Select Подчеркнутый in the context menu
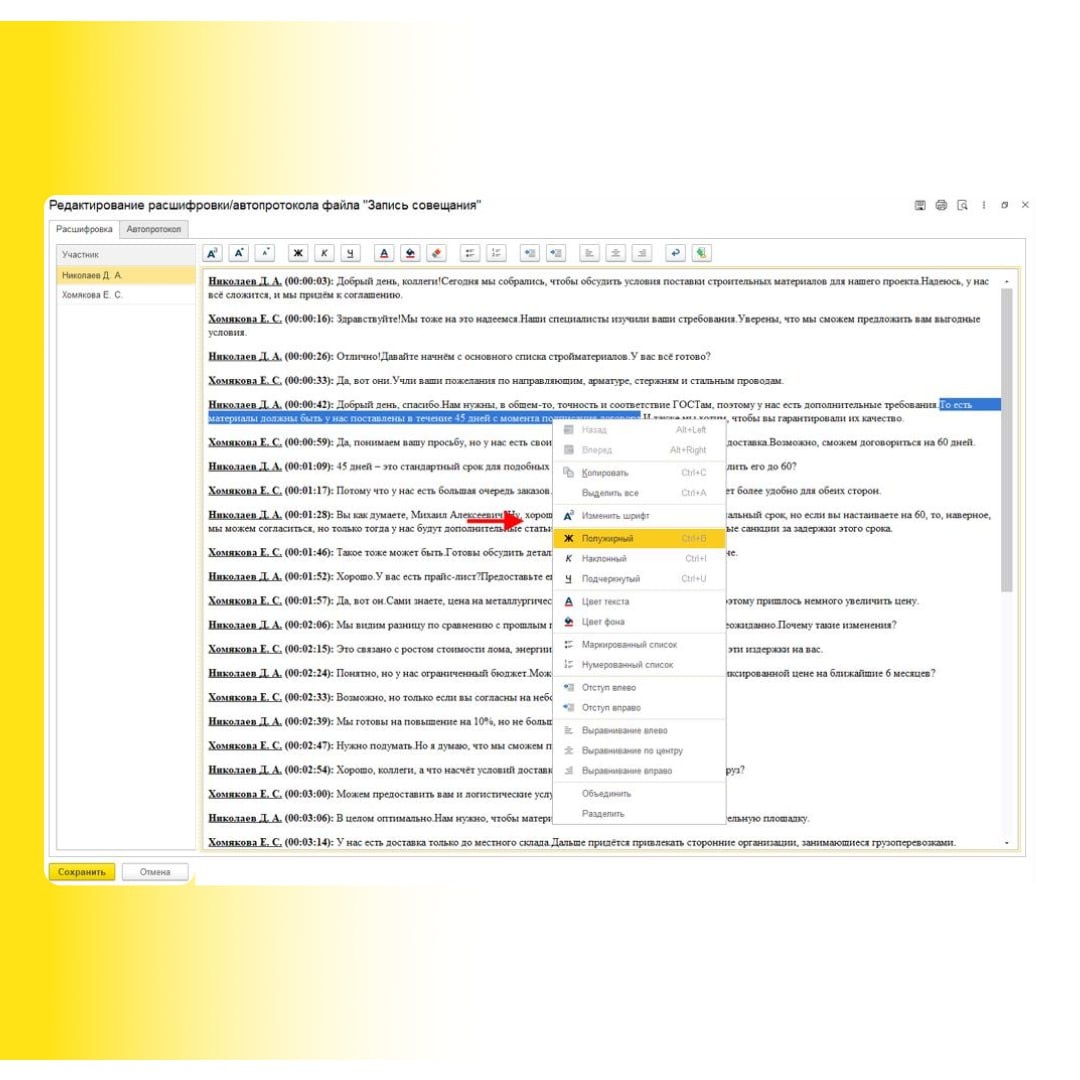The width and height of the screenshot is (1080, 1080). 639,579
